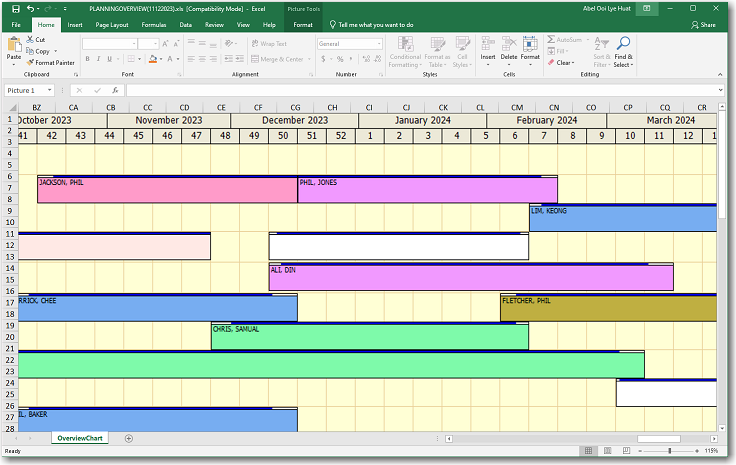Viewport: 736px width, 465px height.
Task: Open the Copy dropdown arrow
Action: click(x=56, y=51)
